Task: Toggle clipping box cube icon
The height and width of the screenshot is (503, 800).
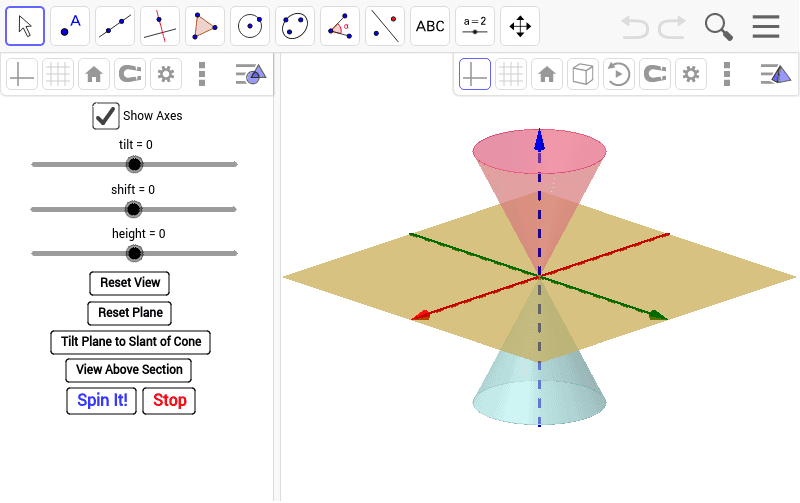Action: (583, 74)
